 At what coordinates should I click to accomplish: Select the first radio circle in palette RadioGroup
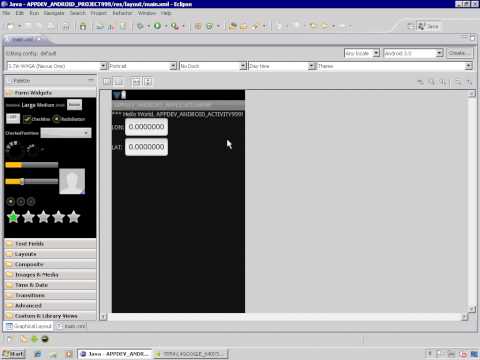tap(11, 201)
